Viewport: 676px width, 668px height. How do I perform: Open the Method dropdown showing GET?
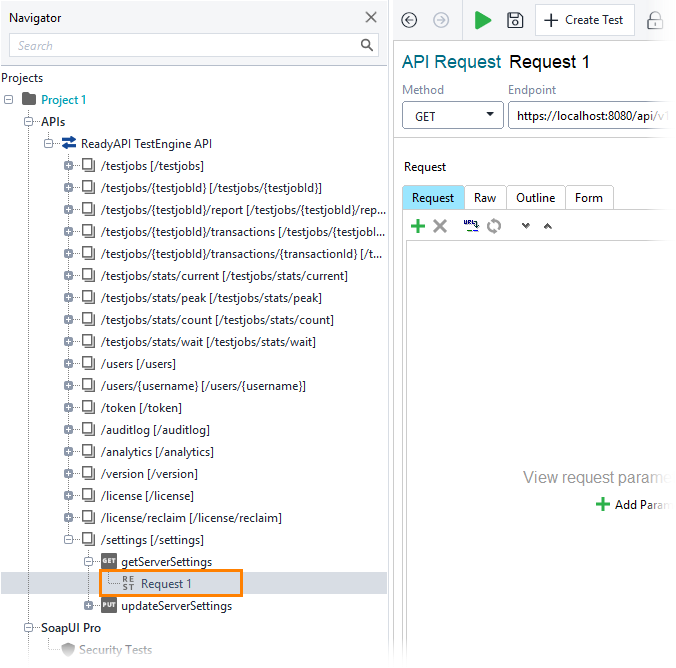(x=453, y=116)
